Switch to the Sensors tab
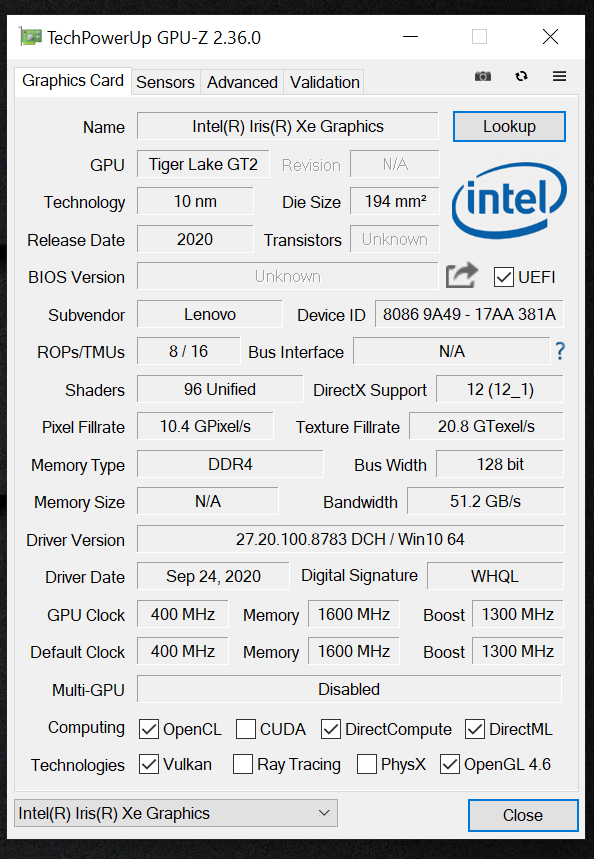Image resolution: width=594 pixels, height=859 pixels. click(x=165, y=82)
